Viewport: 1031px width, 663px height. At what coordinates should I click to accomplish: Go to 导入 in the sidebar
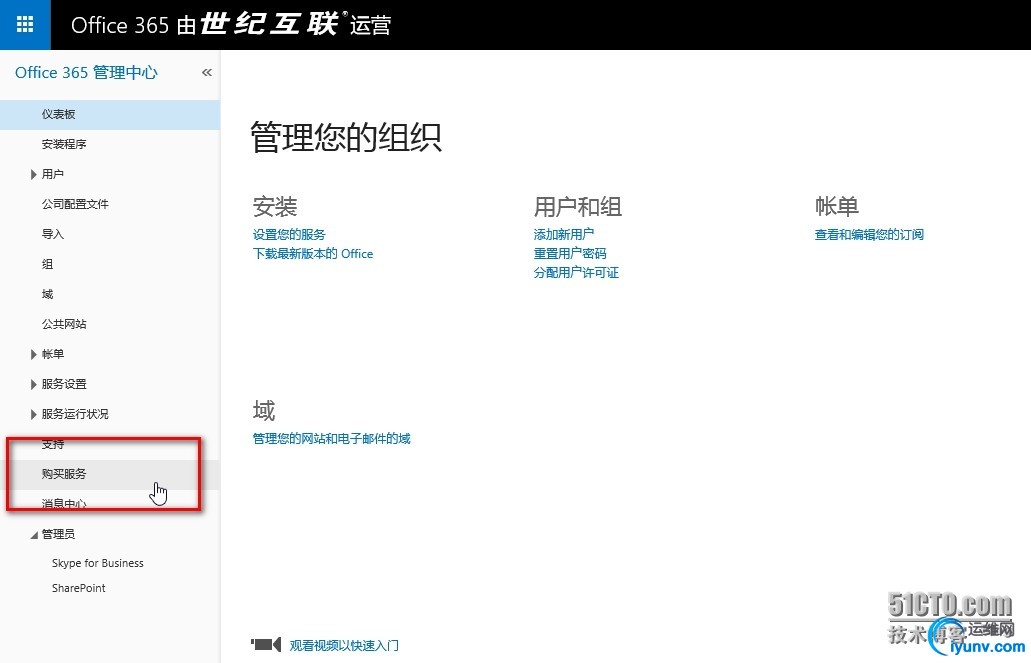coord(53,234)
